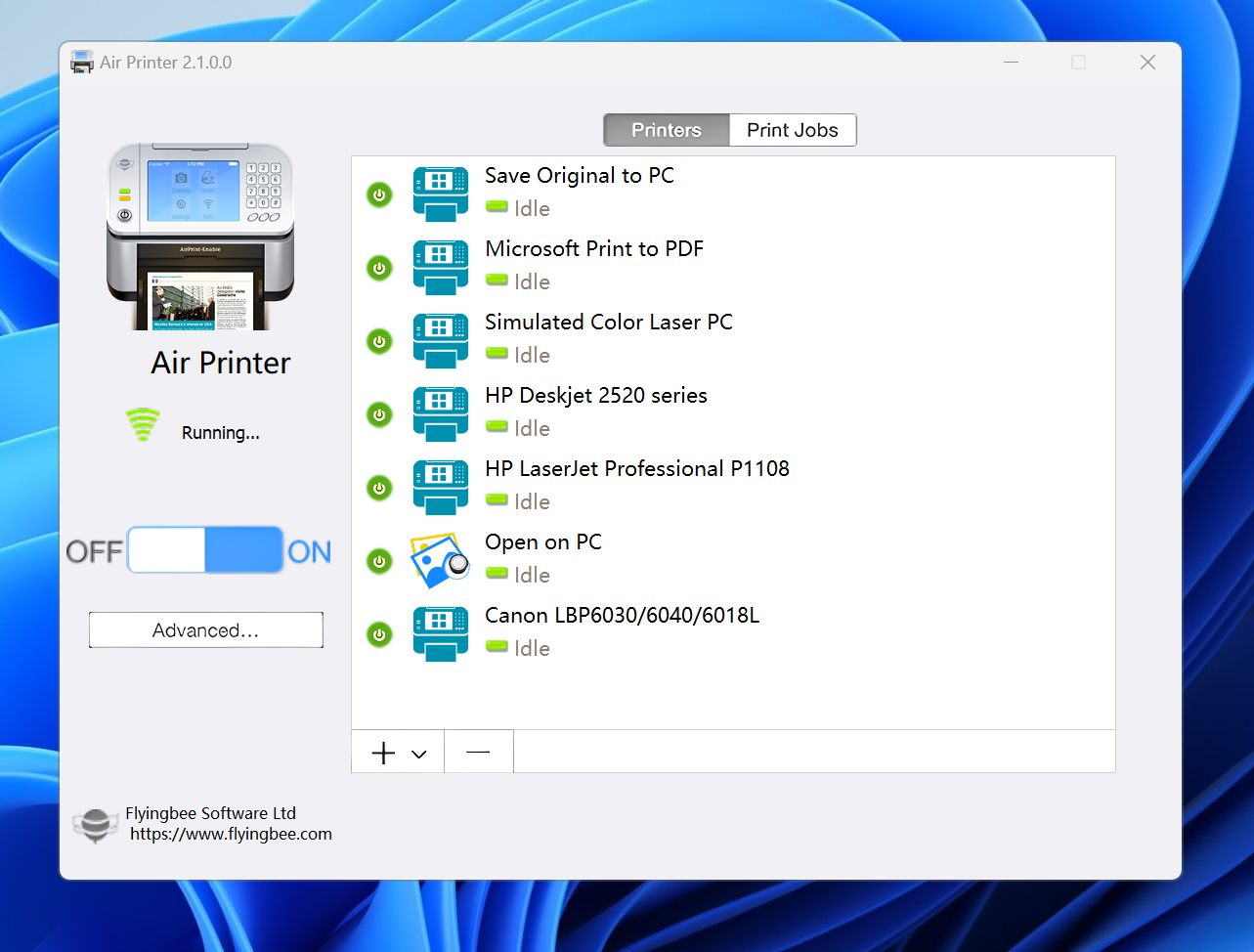1254x952 pixels.
Task: Select the Open on PC entry
Action: coord(733,561)
